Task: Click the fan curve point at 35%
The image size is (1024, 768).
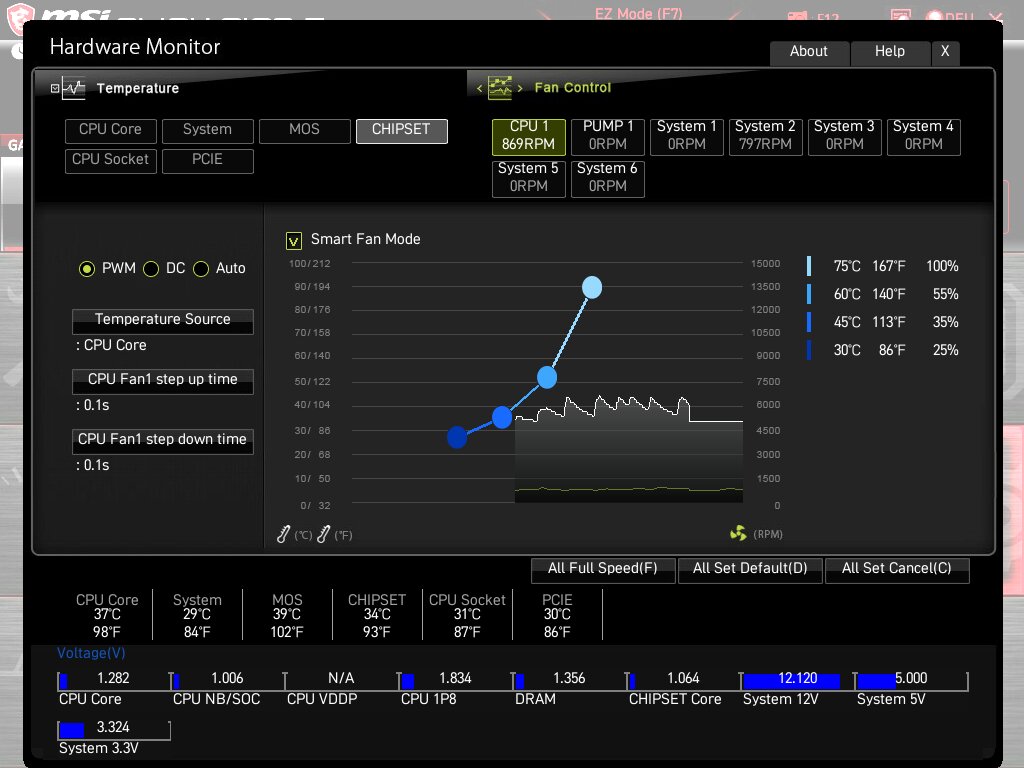Action: (502, 417)
